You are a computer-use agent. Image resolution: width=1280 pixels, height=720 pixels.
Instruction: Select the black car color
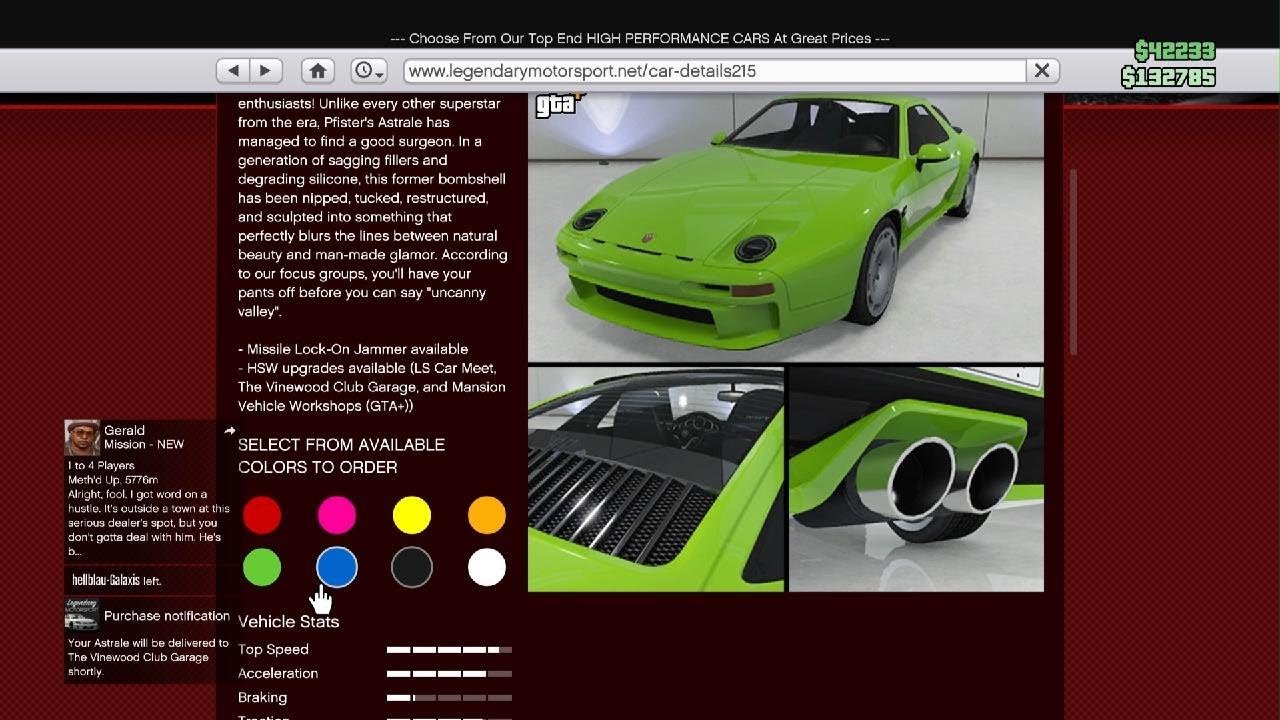pyautogui.click(x=412, y=567)
